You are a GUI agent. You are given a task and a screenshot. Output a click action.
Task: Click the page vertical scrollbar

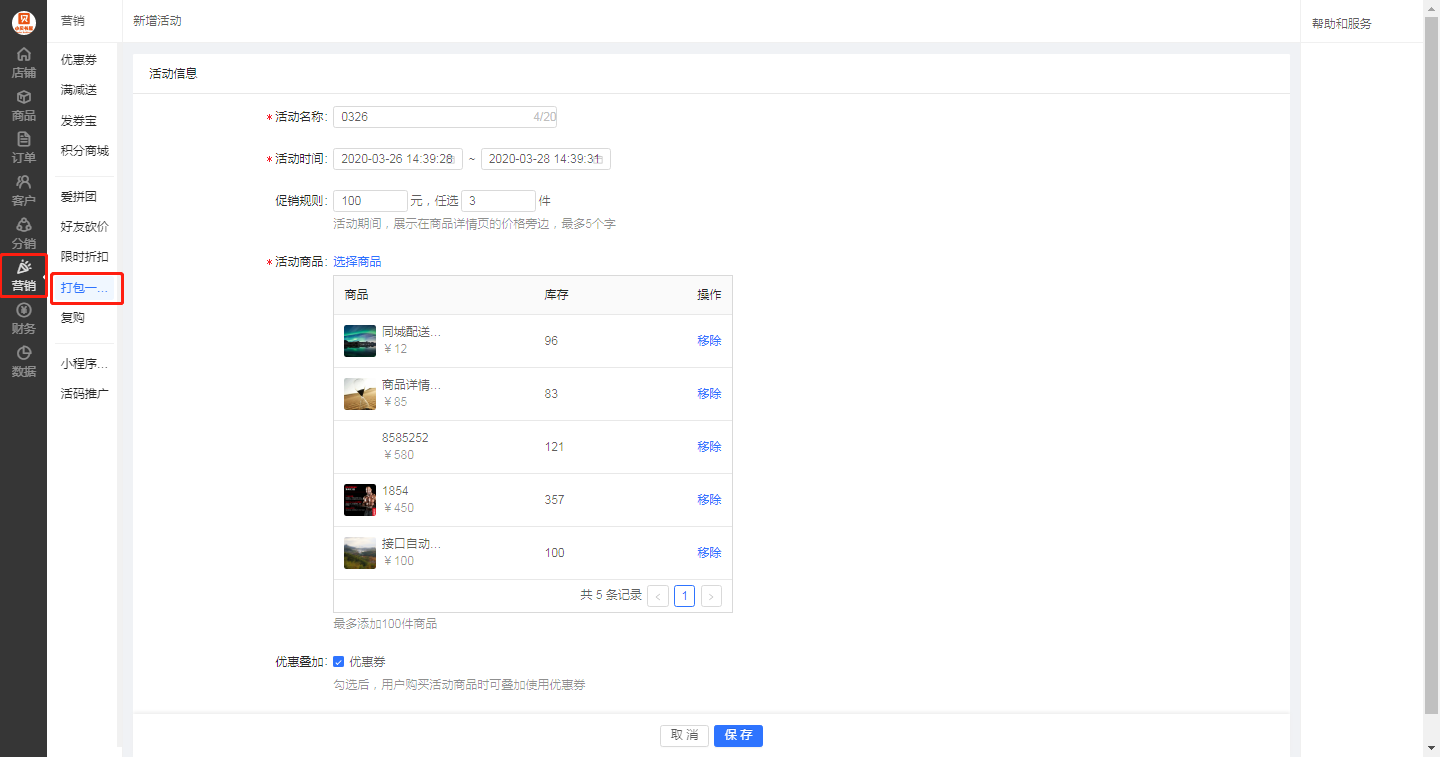click(1431, 360)
